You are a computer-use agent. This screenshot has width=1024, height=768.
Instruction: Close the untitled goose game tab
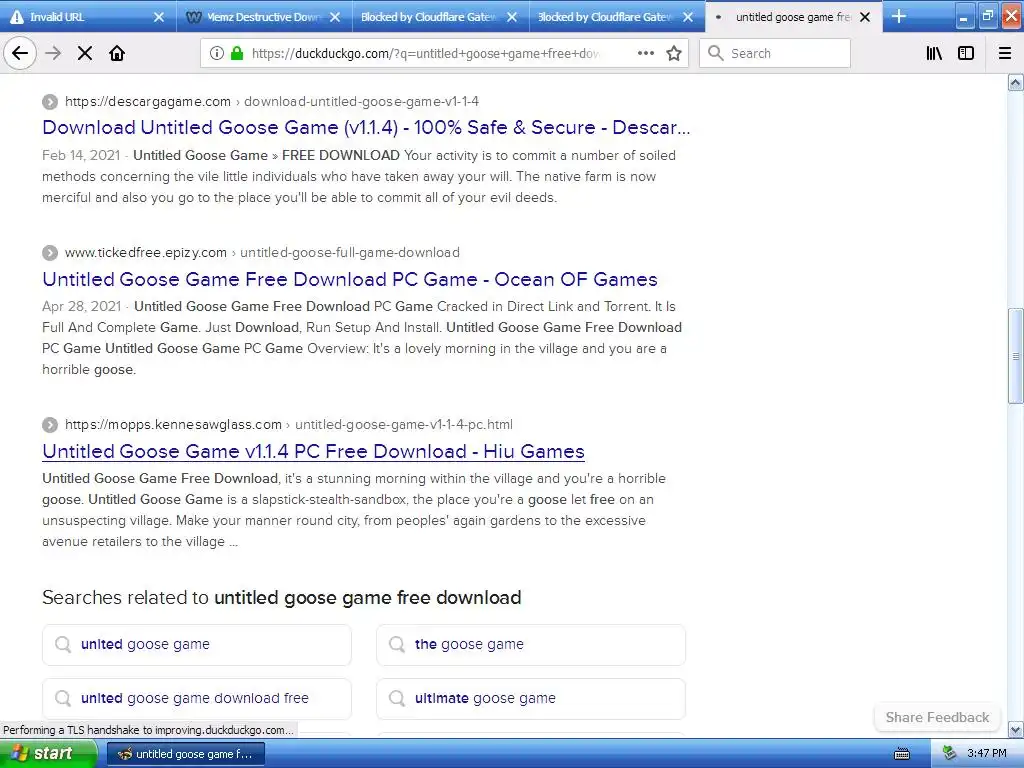(x=865, y=18)
